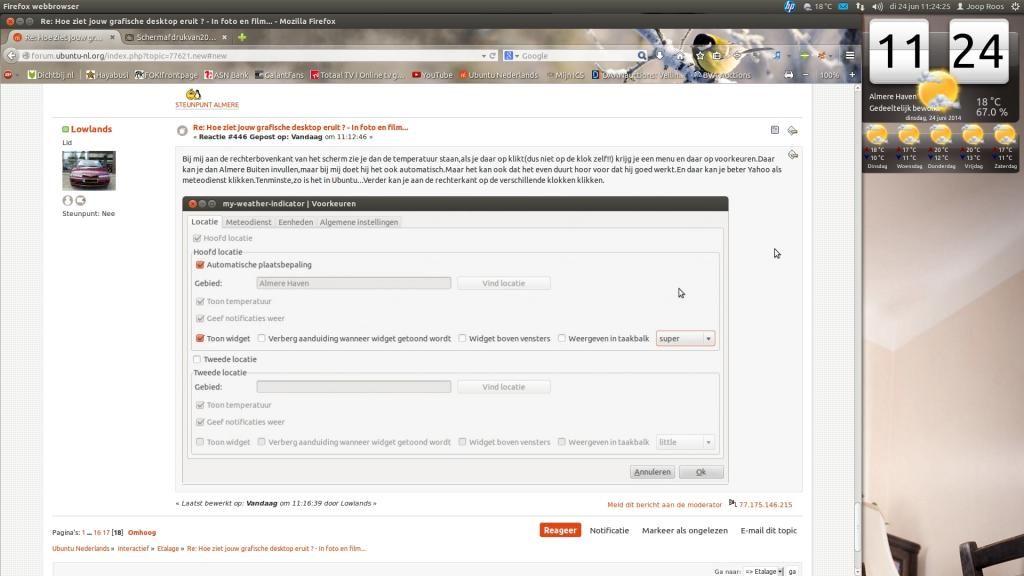
Task: Click the HP icon in system tray
Action: click(x=790, y=6)
